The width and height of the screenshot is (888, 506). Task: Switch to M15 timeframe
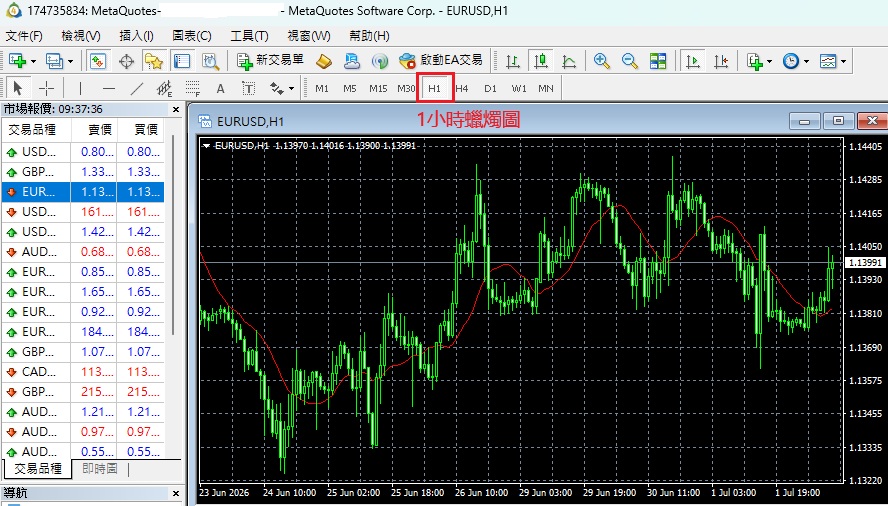tap(378, 88)
